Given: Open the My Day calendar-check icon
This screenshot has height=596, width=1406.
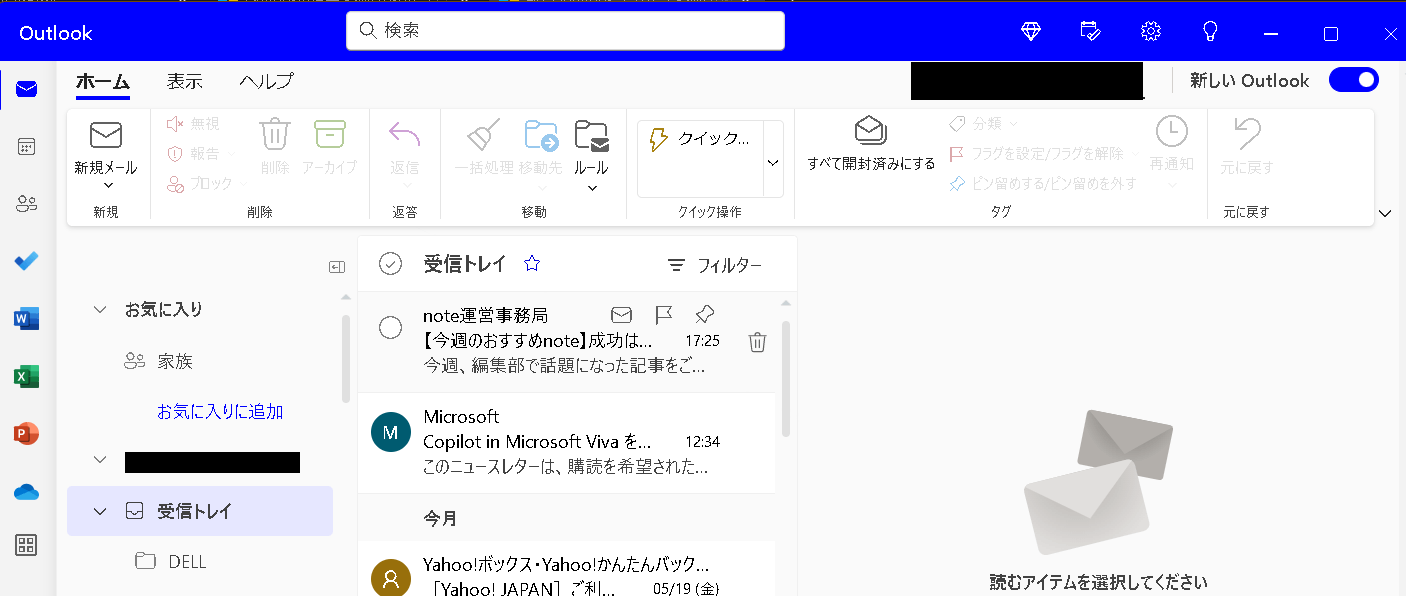Looking at the screenshot, I should [1091, 32].
